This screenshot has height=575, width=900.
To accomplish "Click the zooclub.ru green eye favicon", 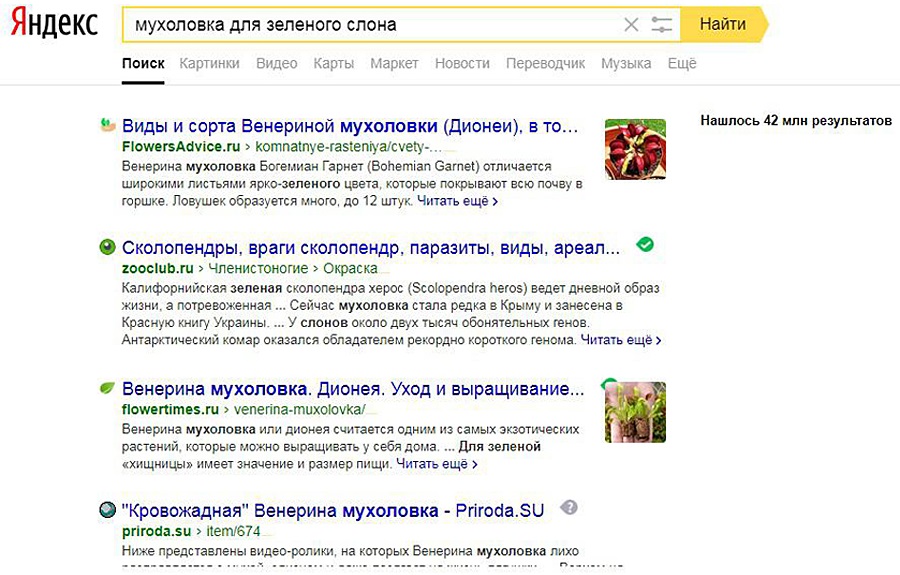I will [107, 247].
